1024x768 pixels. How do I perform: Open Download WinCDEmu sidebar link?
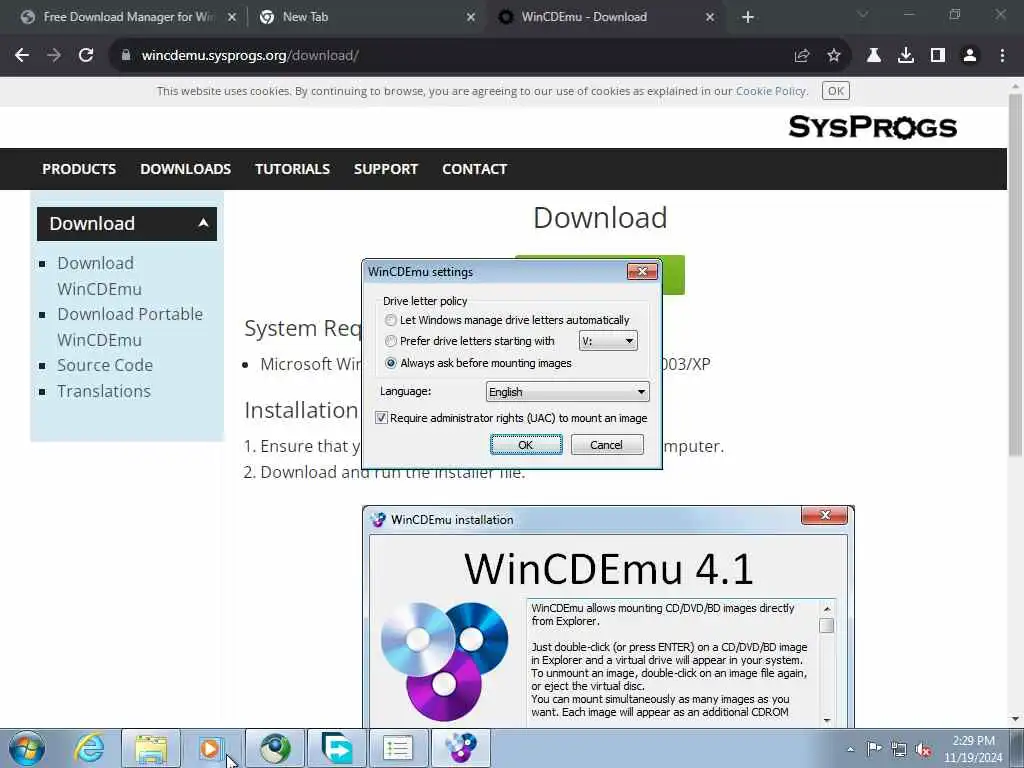pos(99,276)
